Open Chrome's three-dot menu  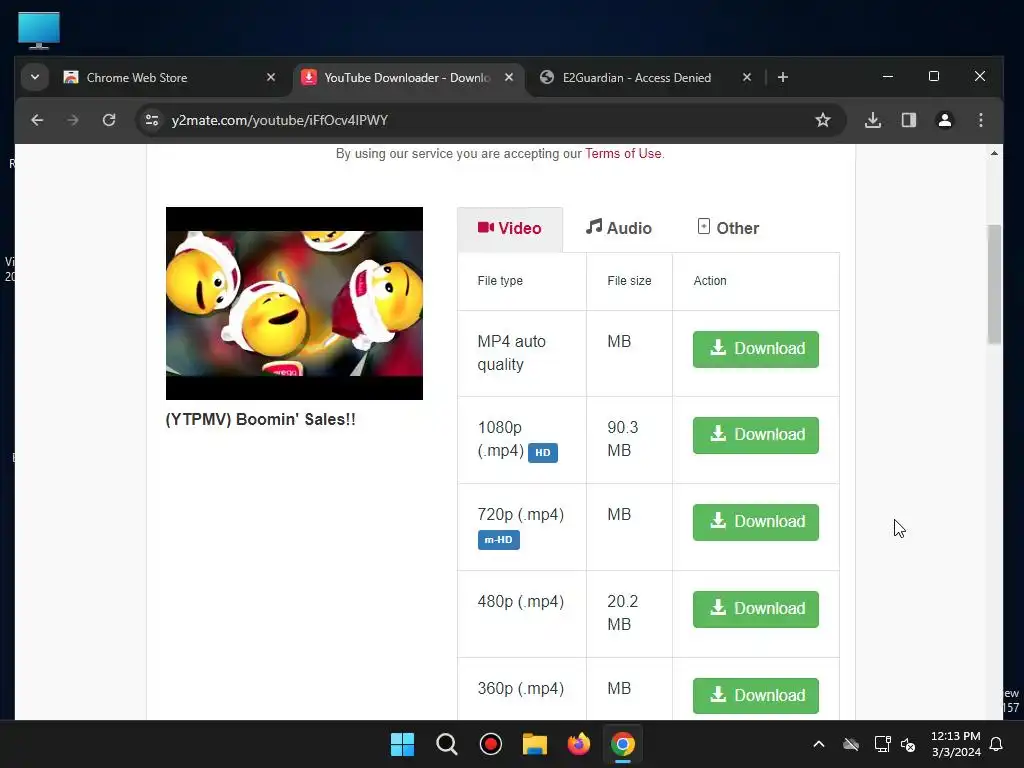point(981,120)
